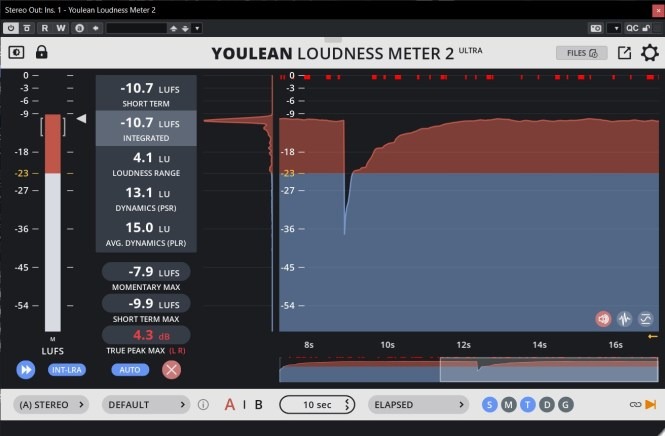
Task: Click the DYNAMICS (PSR) 13.1 LU readout
Action: coord(146,198)
